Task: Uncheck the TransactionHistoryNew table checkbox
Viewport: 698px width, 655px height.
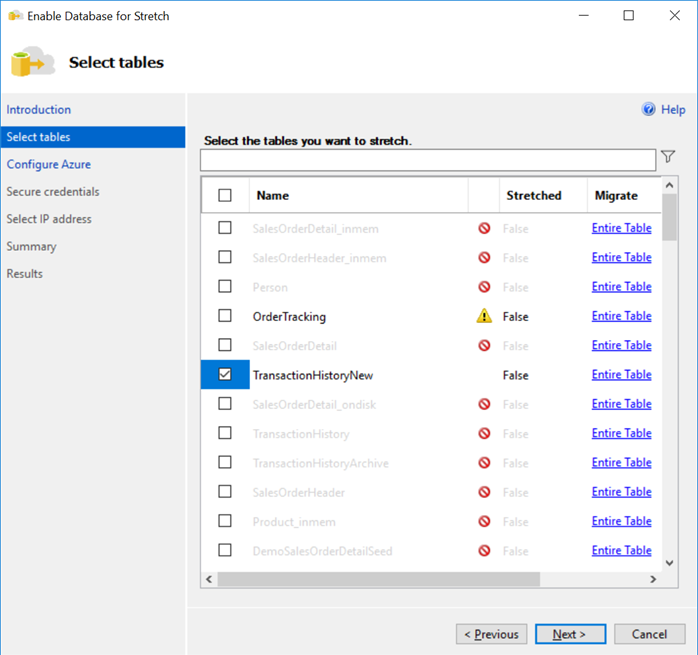Action: pyautogui.click(x=225, y=375)
